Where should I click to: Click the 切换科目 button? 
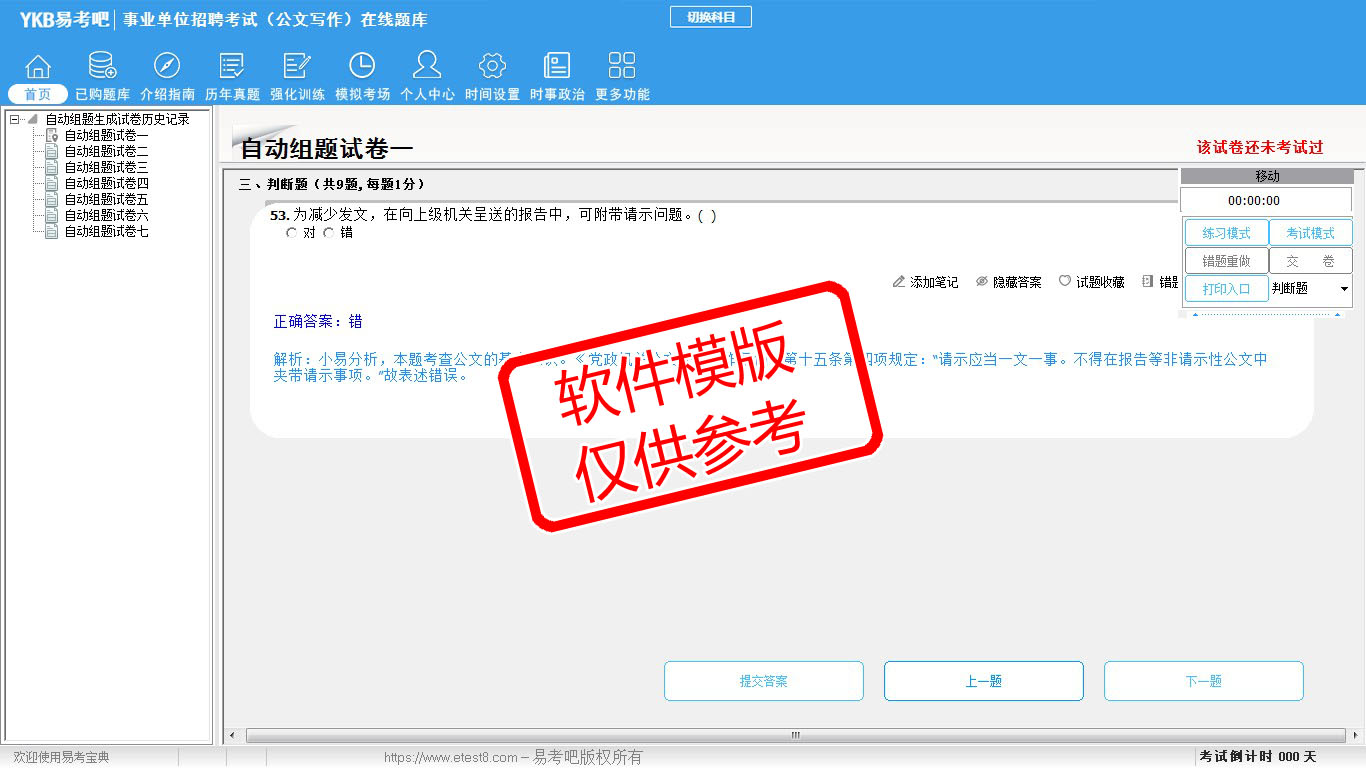[710, 17]
